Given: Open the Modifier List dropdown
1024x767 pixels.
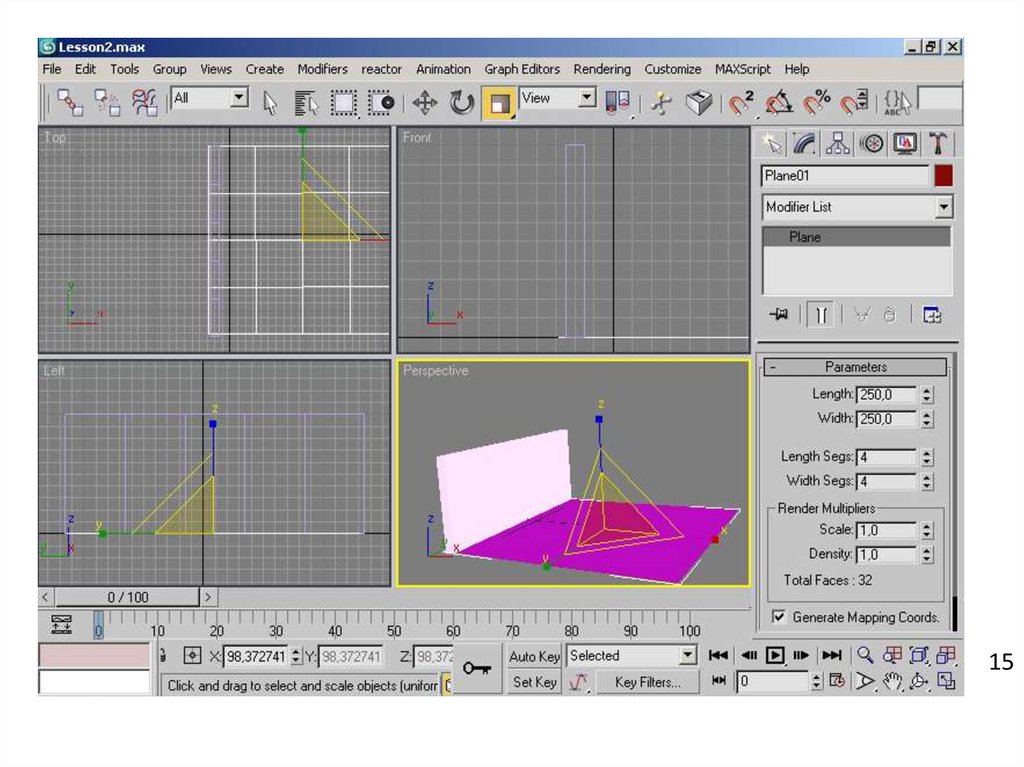Looking at the screenshot, I should click(x=943, y=207).
